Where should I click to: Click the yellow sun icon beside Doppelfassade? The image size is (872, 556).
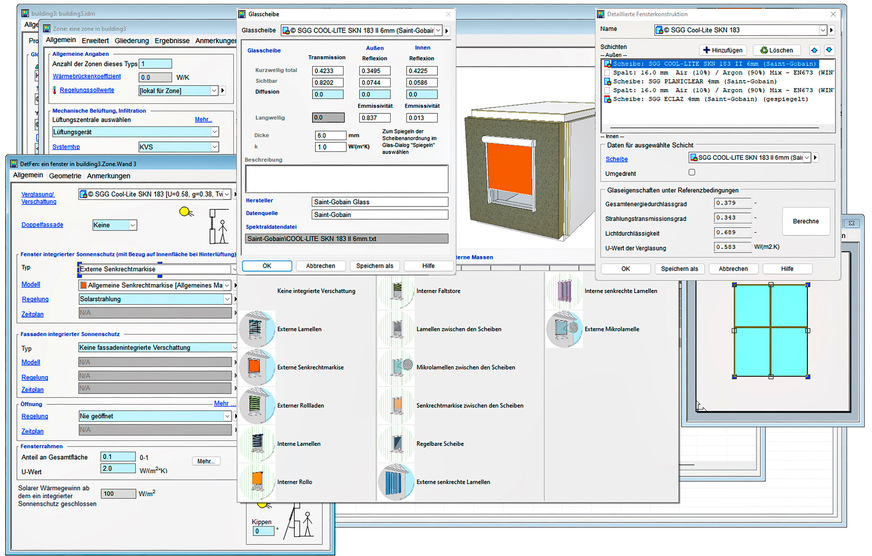186,212
